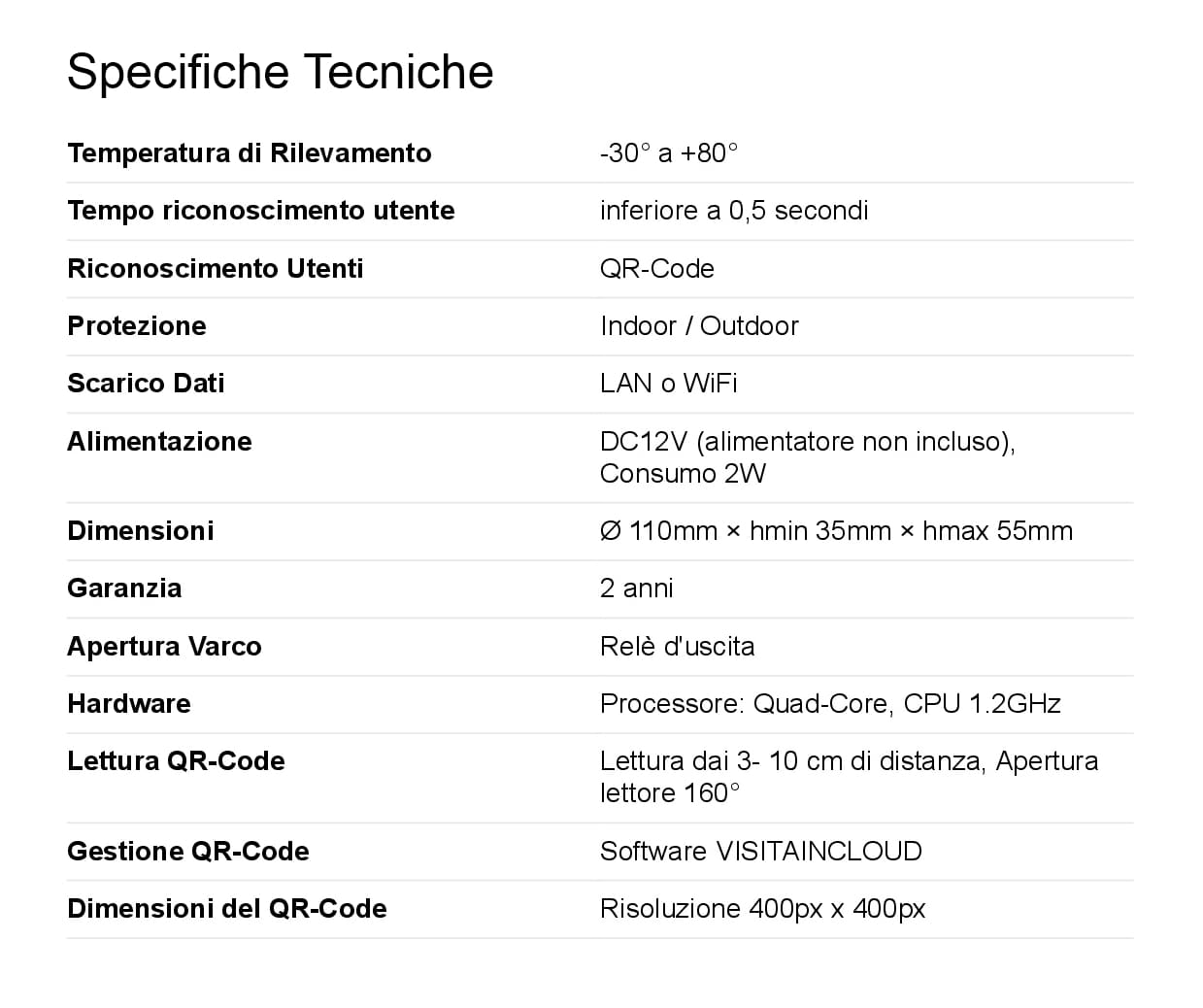Click the Scarico Dati label
1203x1008 pixels.
146,384
